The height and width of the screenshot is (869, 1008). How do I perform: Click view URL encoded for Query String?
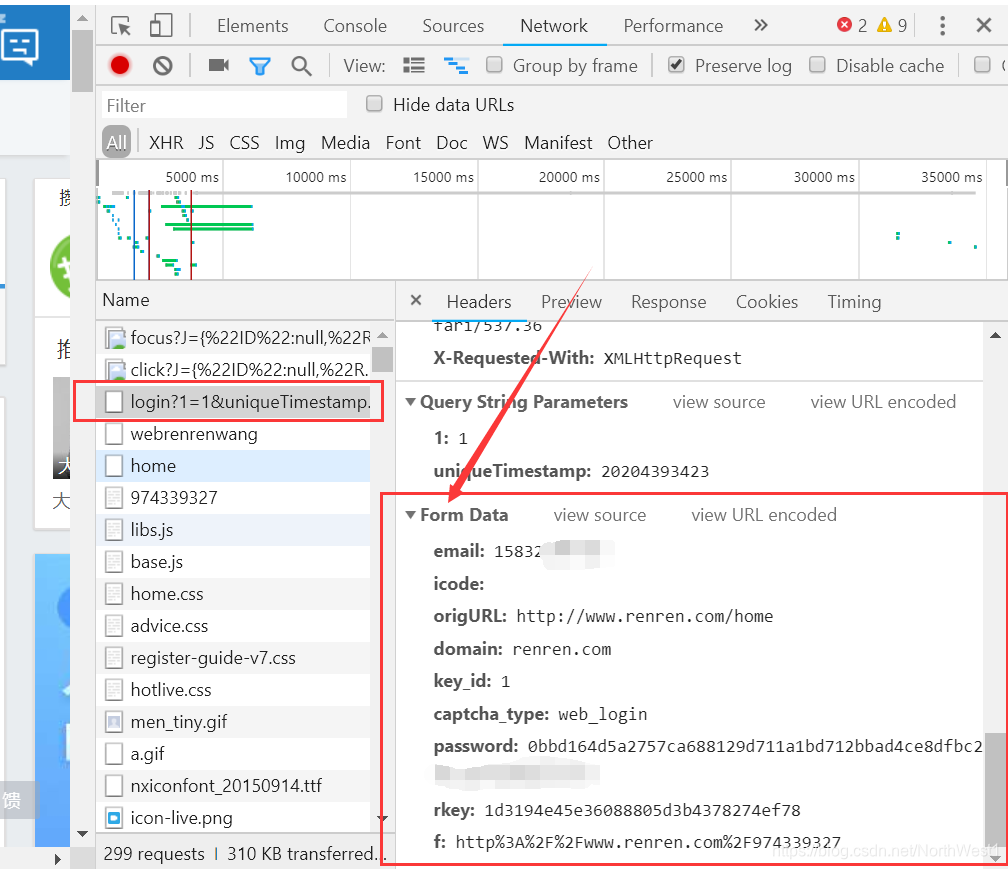tap(883, 402)
